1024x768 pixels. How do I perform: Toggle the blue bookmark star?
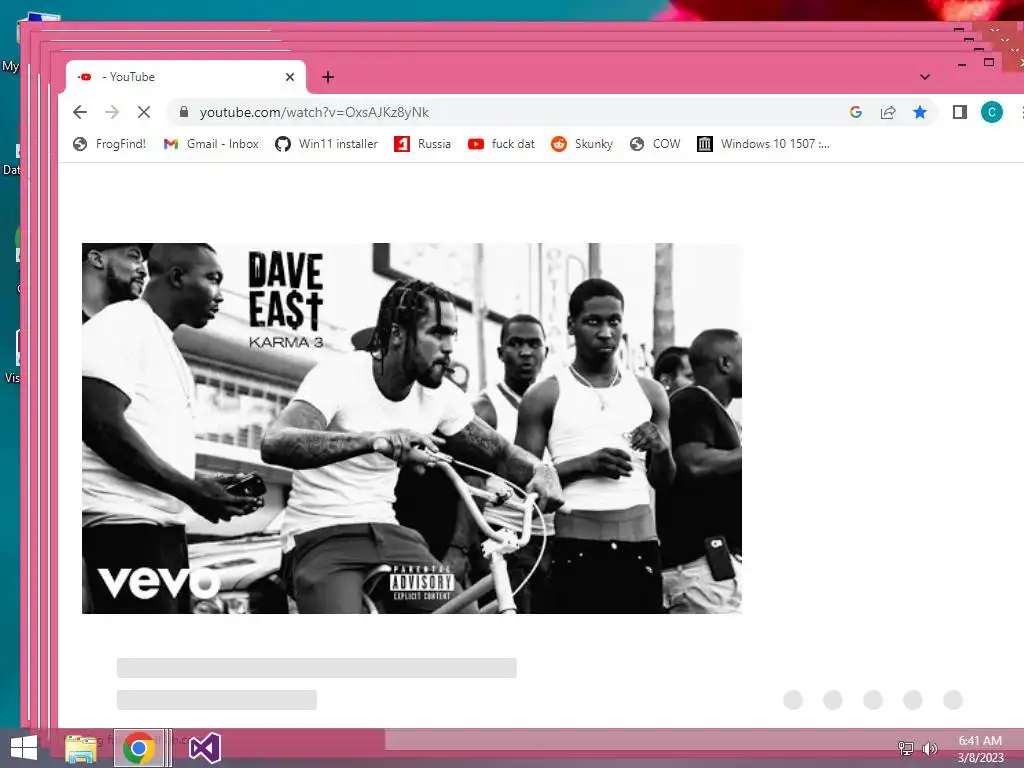tap(920, 112)
